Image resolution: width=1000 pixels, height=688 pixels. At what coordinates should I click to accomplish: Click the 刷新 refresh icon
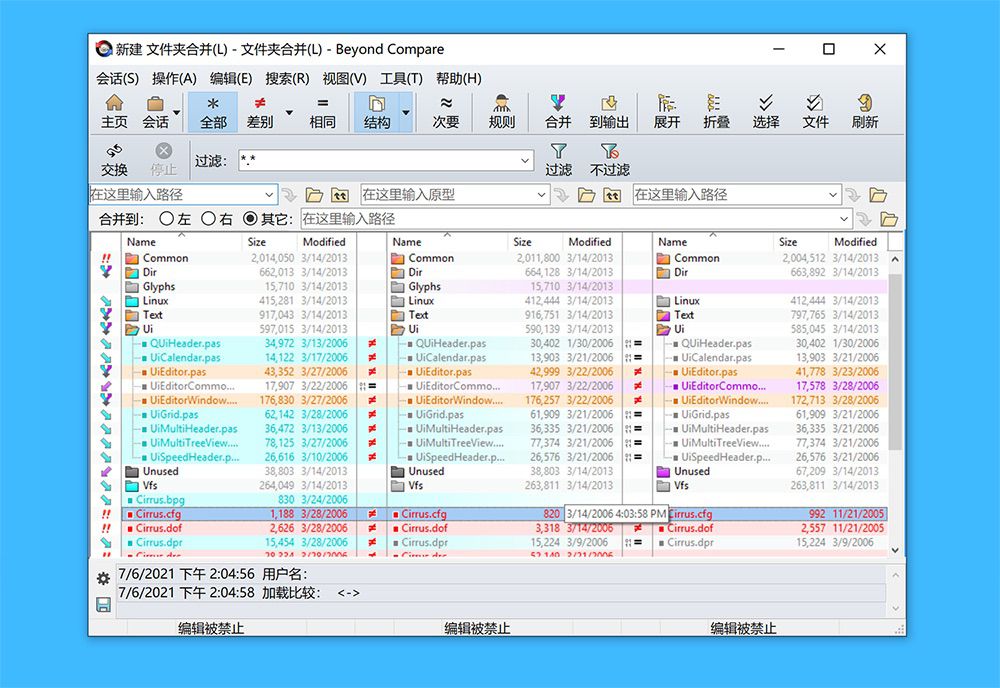[865, 112]
